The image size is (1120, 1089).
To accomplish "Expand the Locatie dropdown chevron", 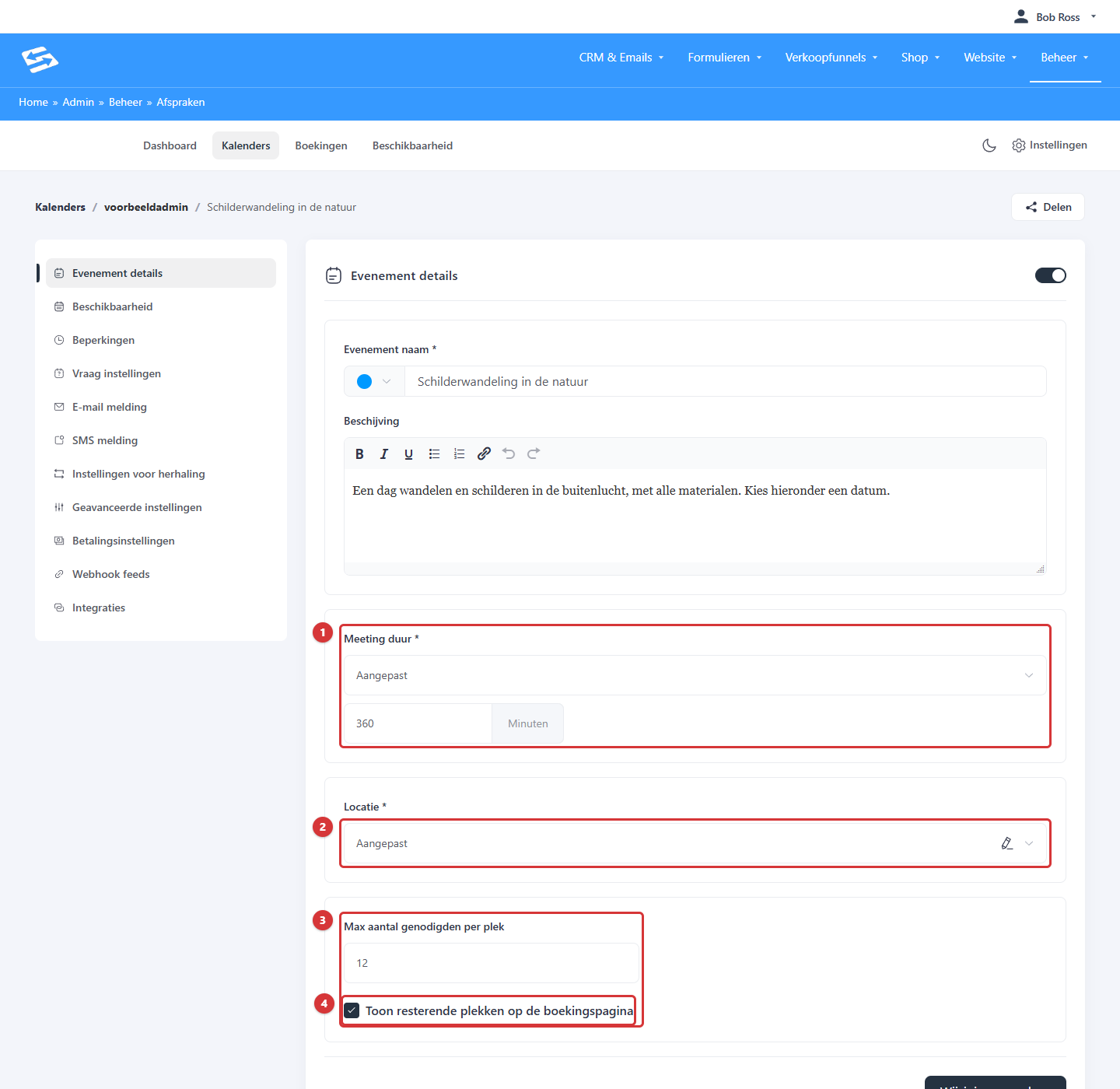I will (1029, 843).
